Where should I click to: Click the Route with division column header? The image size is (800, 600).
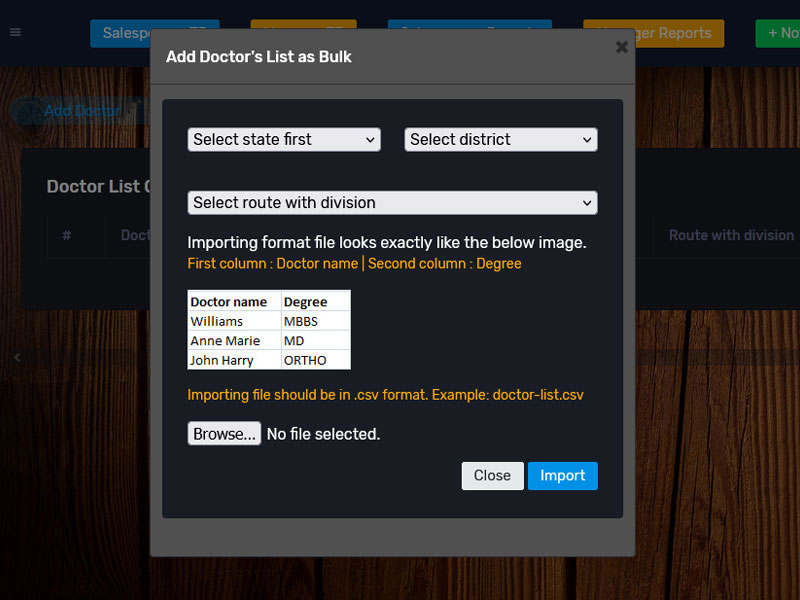(x=731, y=236)
